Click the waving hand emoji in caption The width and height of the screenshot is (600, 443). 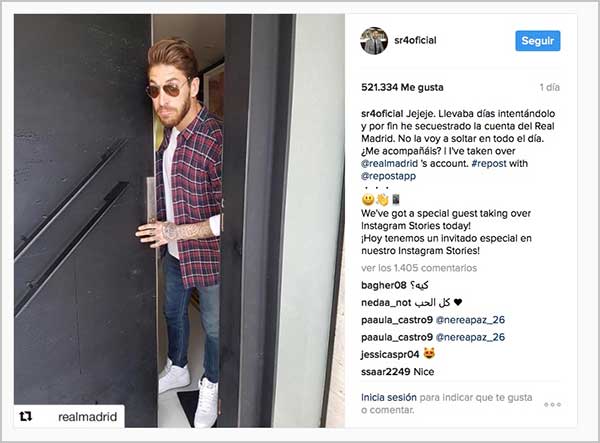point(382,199)
